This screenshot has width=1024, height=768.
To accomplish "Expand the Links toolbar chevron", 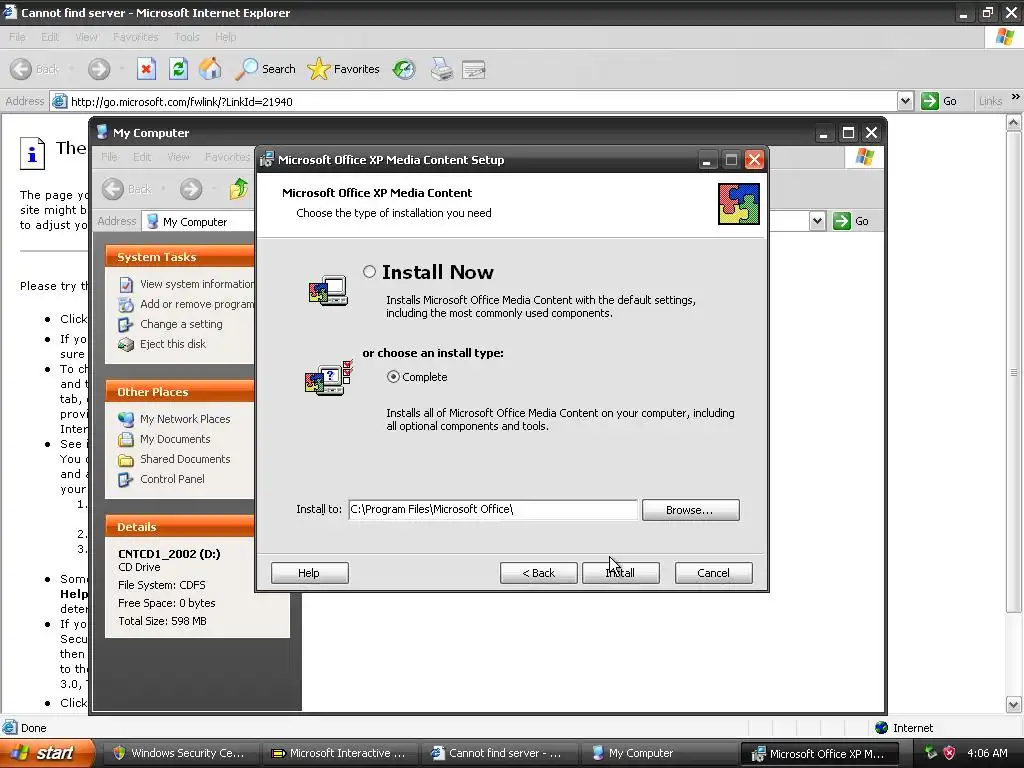I will (x=1016, y=97).
